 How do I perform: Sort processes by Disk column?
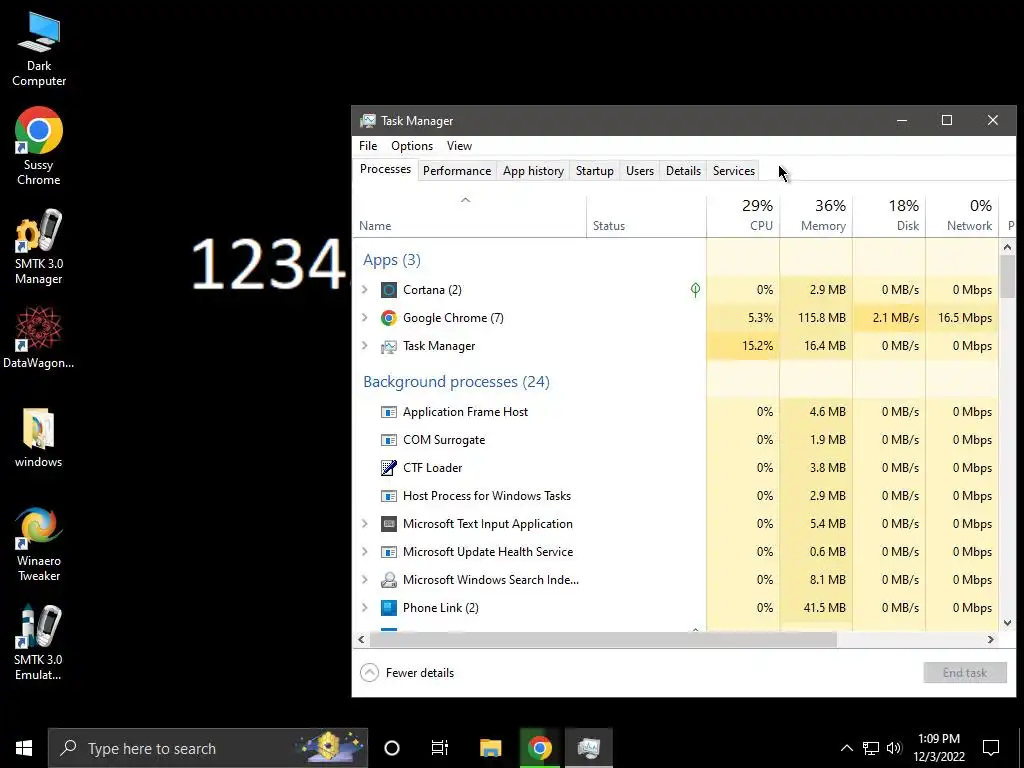(x=889, y=216)
